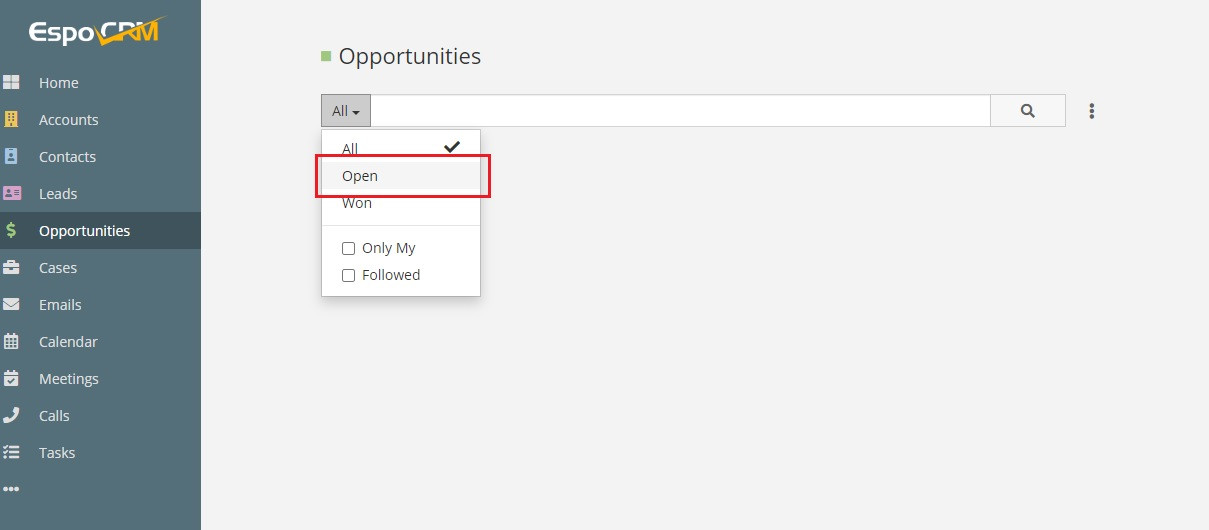Tick the Followed checkbox

[x=349, y=275]
